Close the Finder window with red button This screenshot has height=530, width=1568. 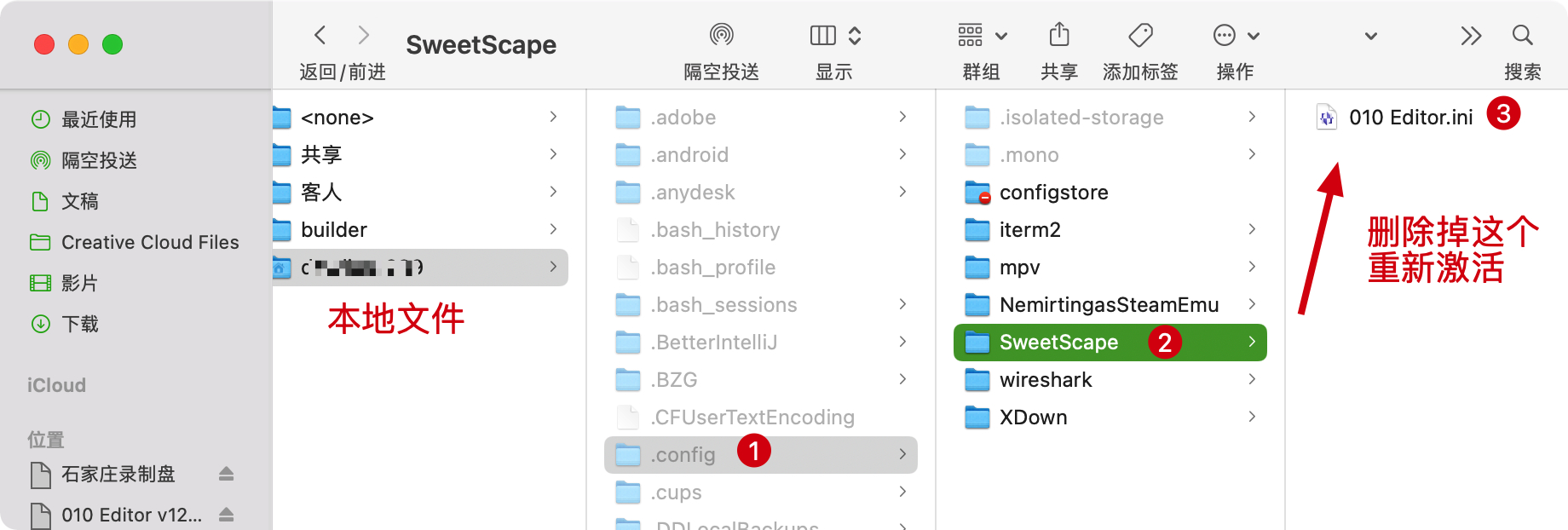[x=44, y=44]
